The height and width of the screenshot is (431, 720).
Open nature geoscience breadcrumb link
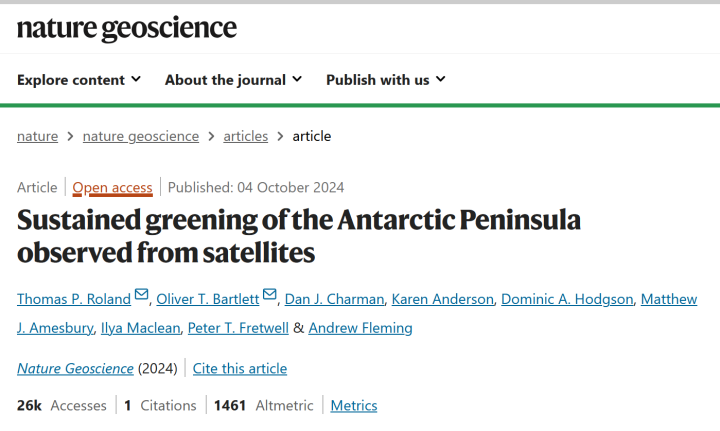[141, 136]
